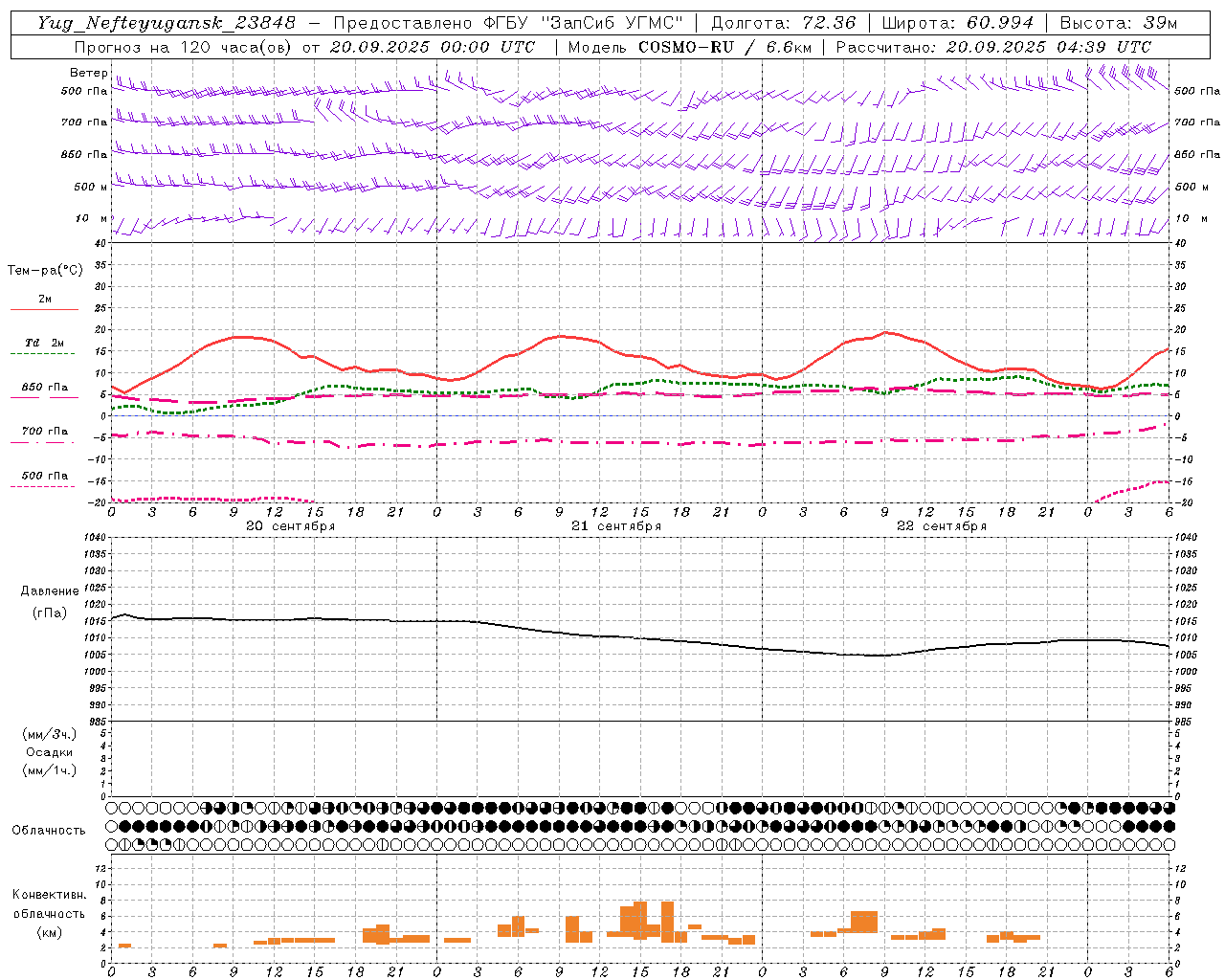This screenshot has height=980, width=1225.
Task: Click the 'Тем-ра(°C)' legend title
Action: point(45,271)
